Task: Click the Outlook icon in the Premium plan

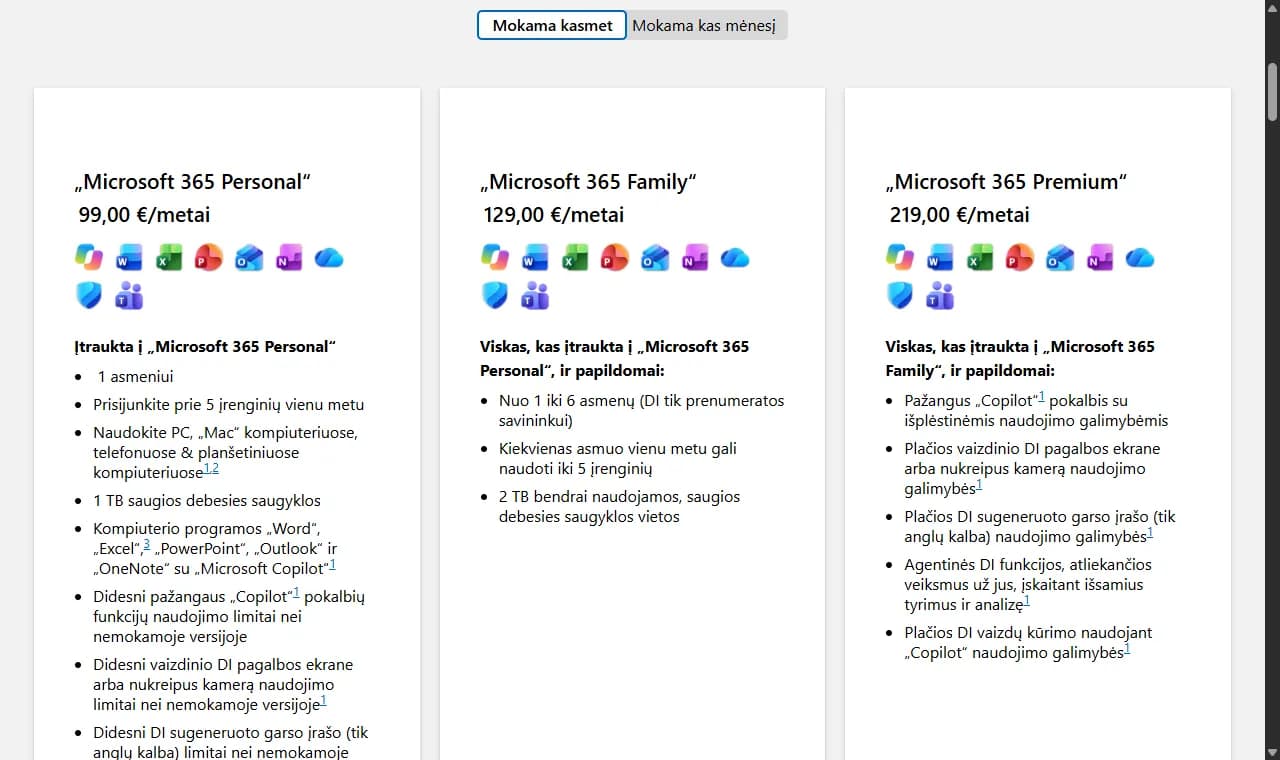Action: pos(1060,258)
